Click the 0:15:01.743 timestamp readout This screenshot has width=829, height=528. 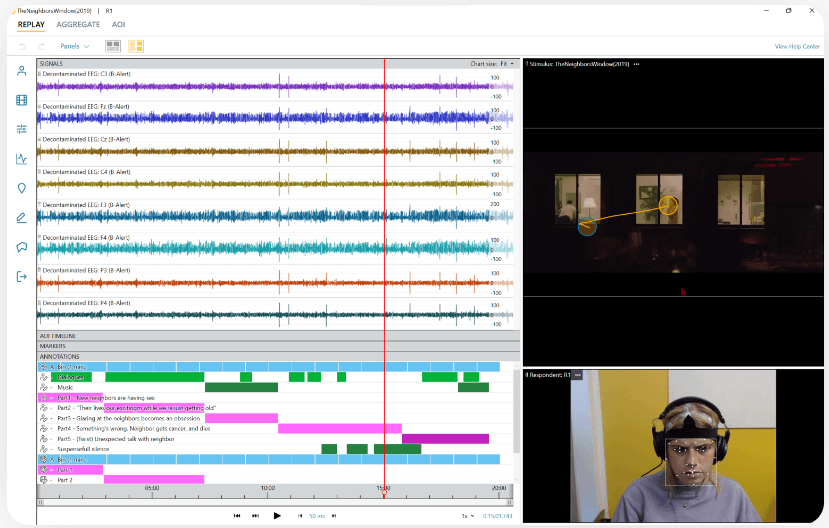498,516
